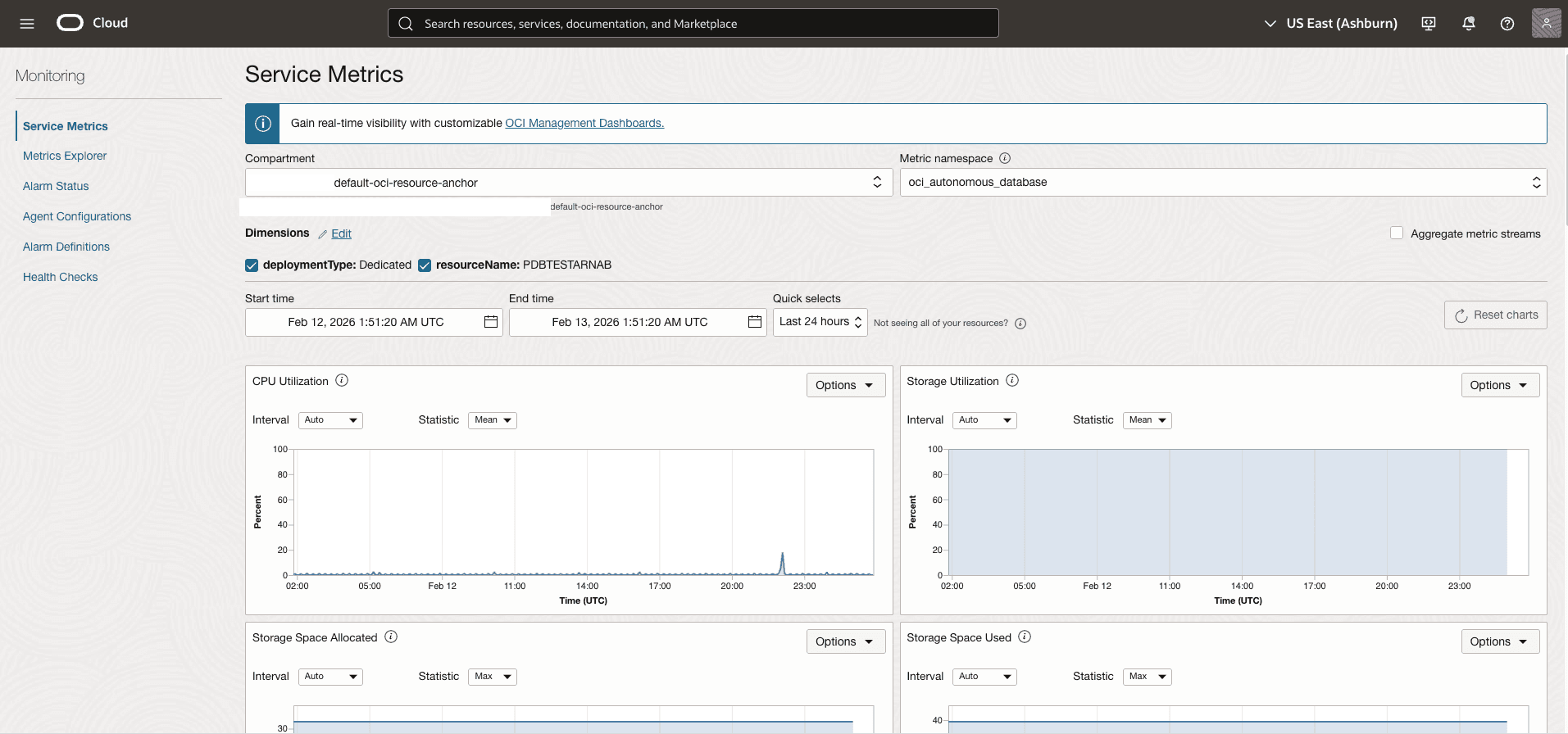Open the Cloud Shell developer tools icon

1429,24
